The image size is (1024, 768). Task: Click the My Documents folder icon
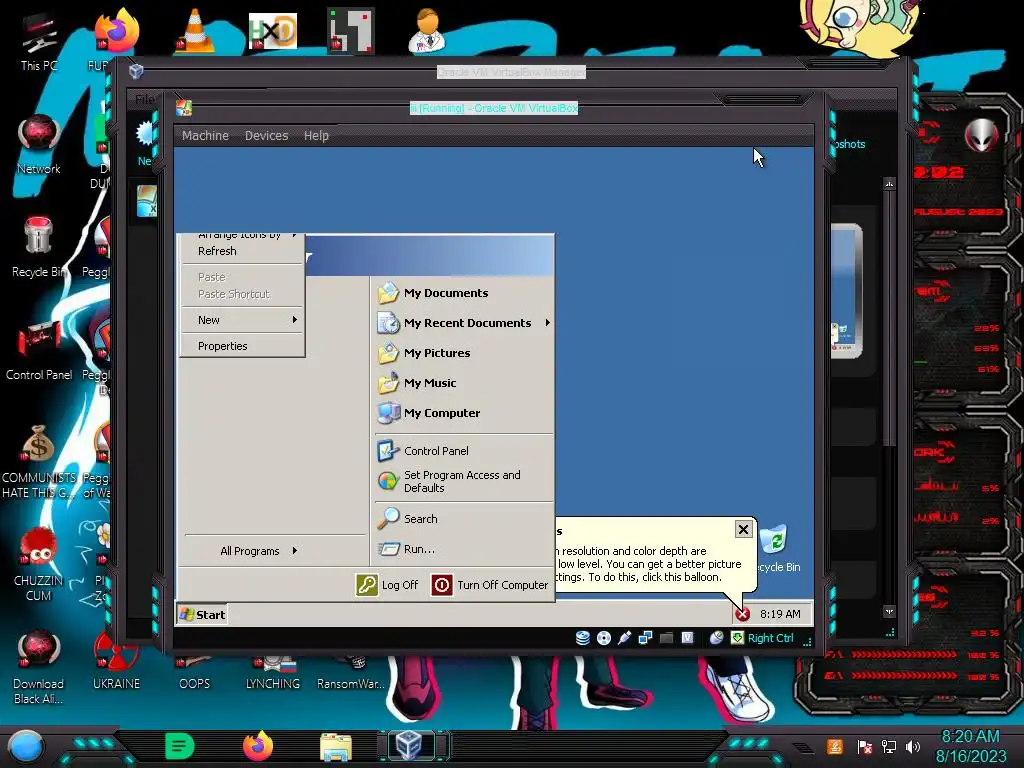[388, 293]
